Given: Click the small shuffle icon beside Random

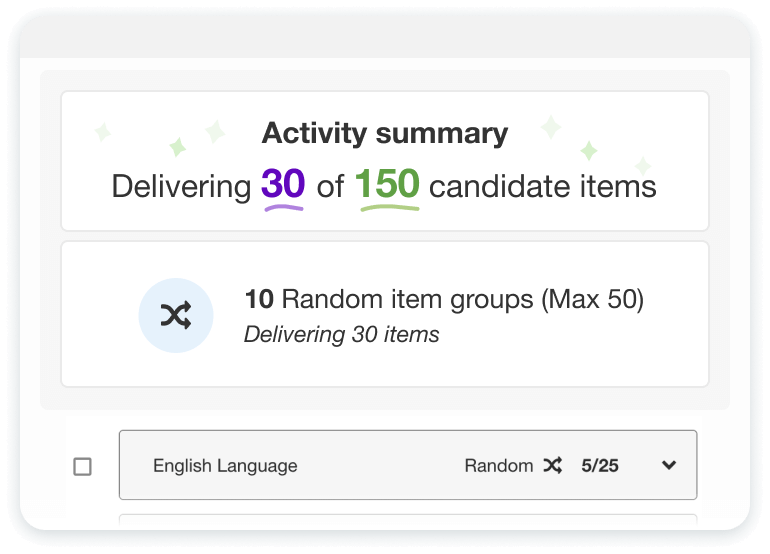Looking at the screenshot, I should coord(552,465).
